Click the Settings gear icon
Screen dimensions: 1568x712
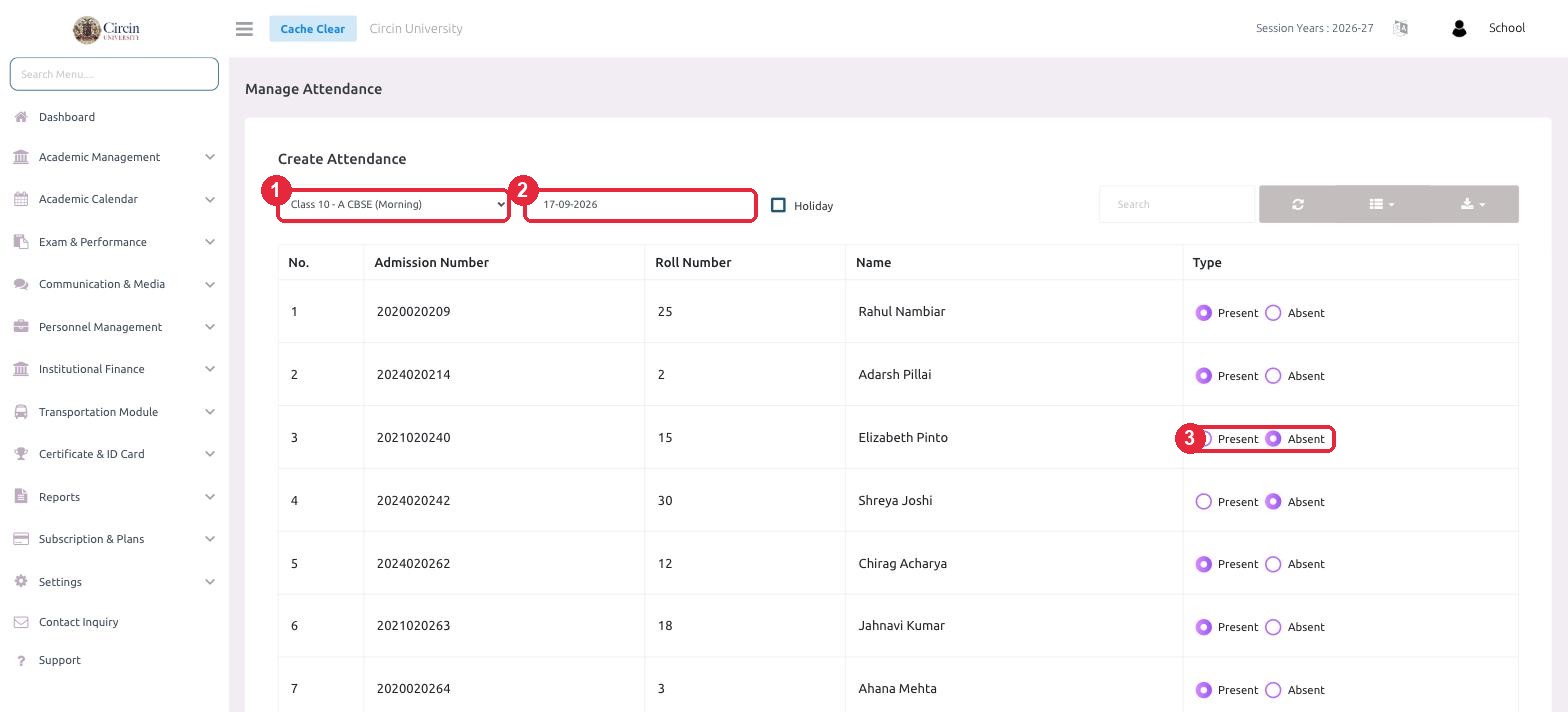pos(21,582)
